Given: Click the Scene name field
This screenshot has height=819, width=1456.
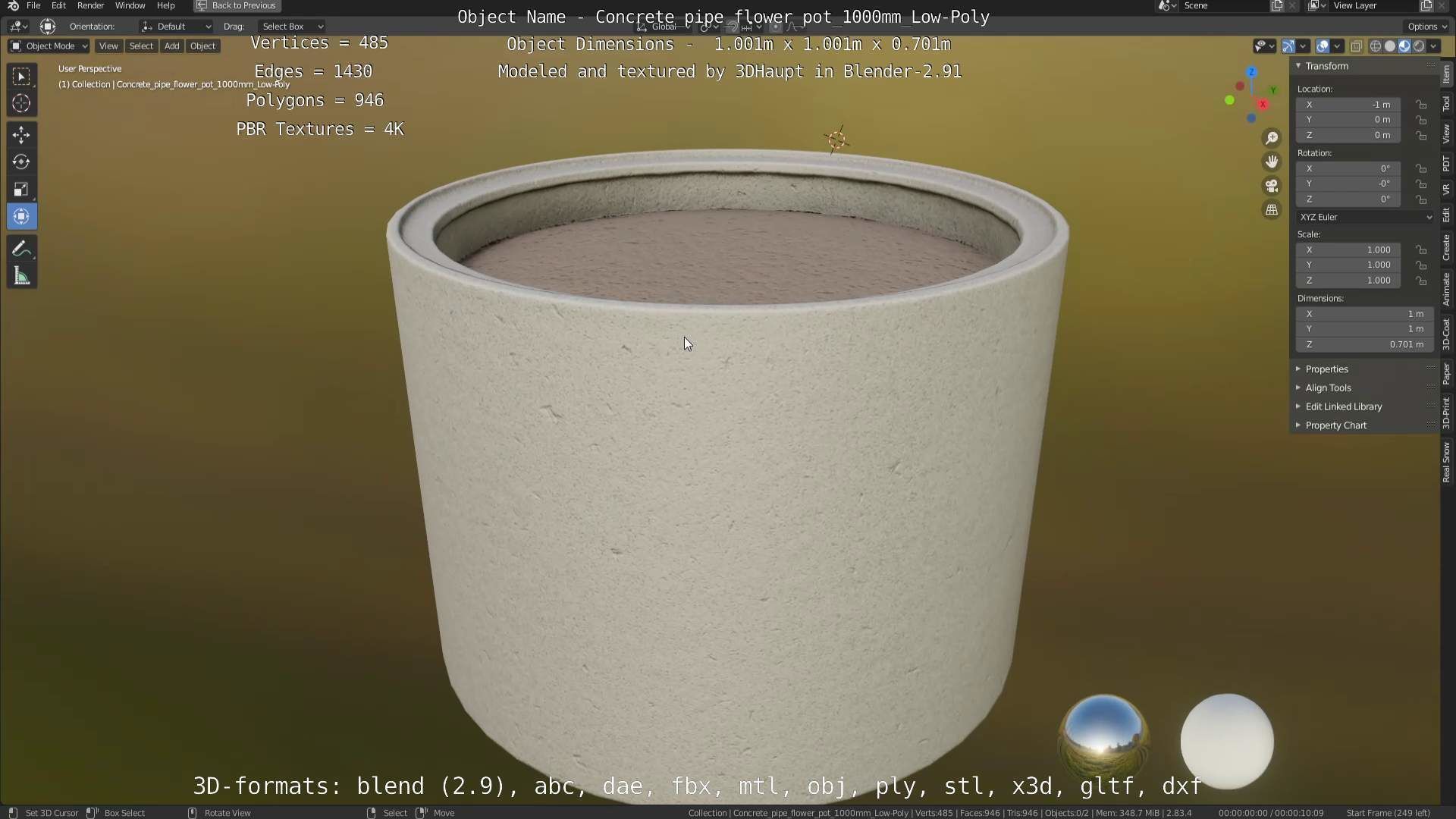Looking at the screenshot, I should [1222, 5].
